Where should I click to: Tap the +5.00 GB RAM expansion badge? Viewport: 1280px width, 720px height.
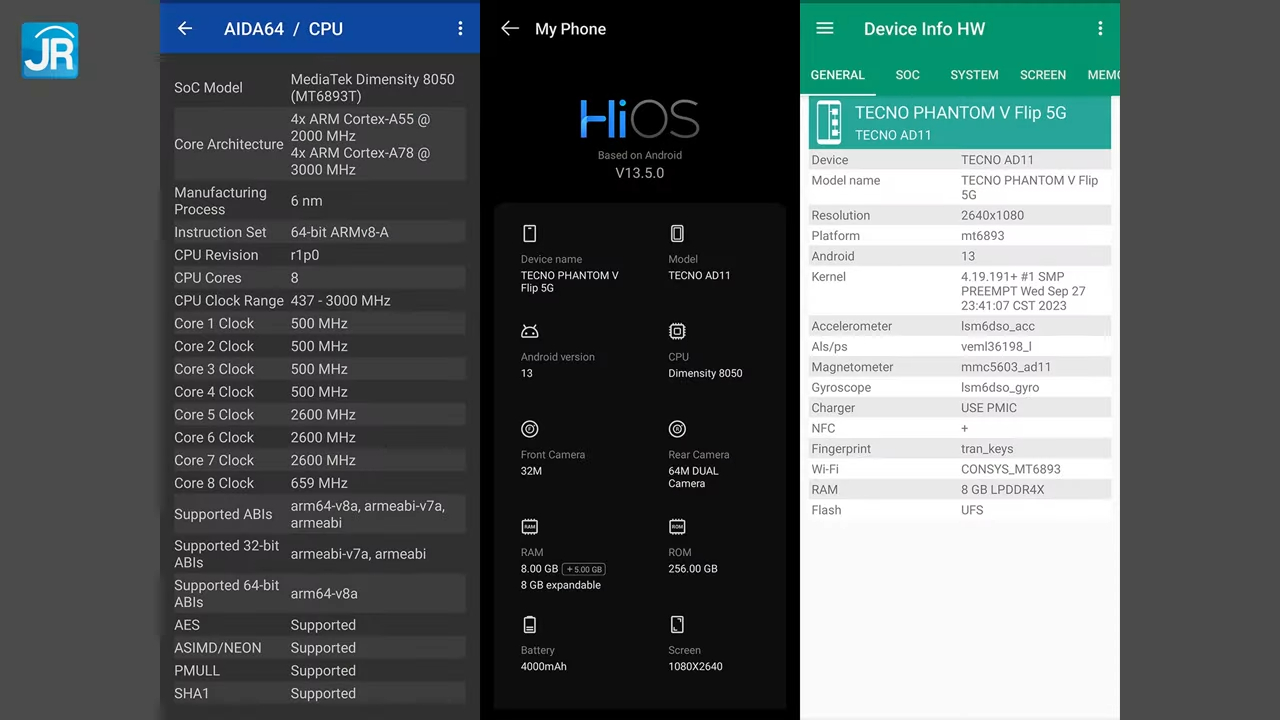tap(584, 569)
